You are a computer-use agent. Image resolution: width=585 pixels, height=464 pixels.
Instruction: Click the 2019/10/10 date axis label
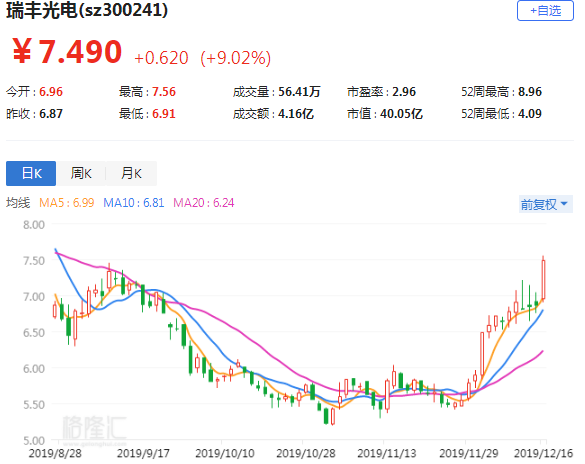pyautogui.click(x=225, y=454)
